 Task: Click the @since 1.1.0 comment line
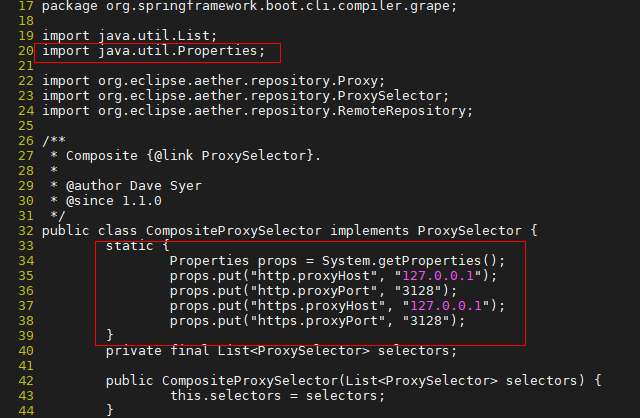pyautogui.click(x=113, y=201)
